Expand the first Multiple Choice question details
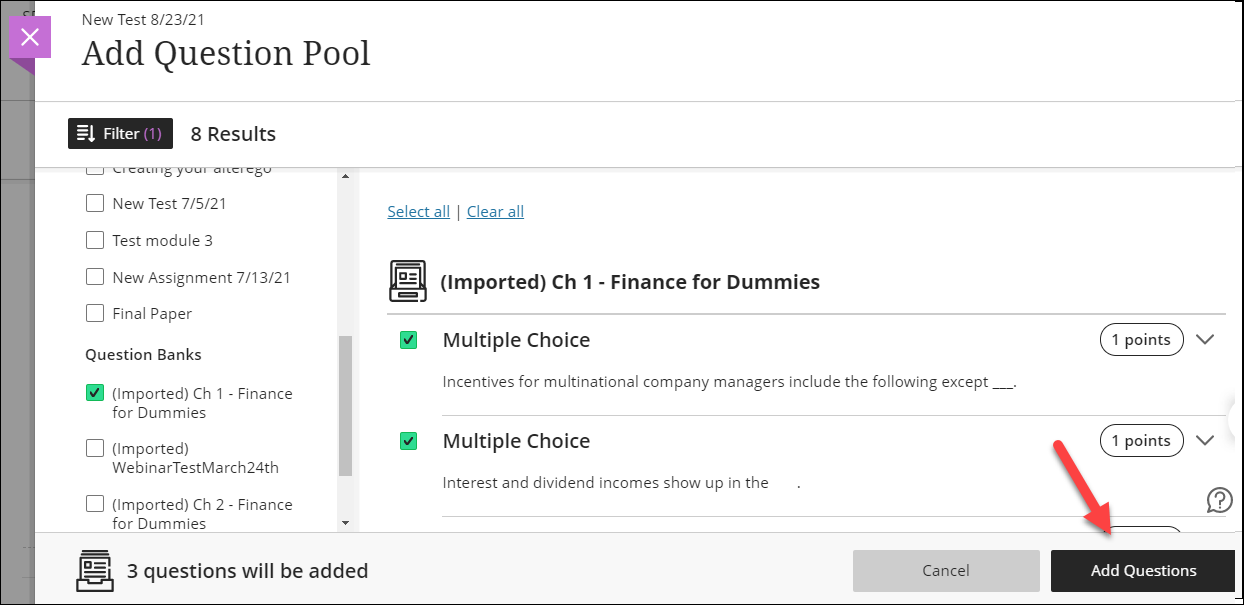 pyautogui.click(x=1205, y=340)
